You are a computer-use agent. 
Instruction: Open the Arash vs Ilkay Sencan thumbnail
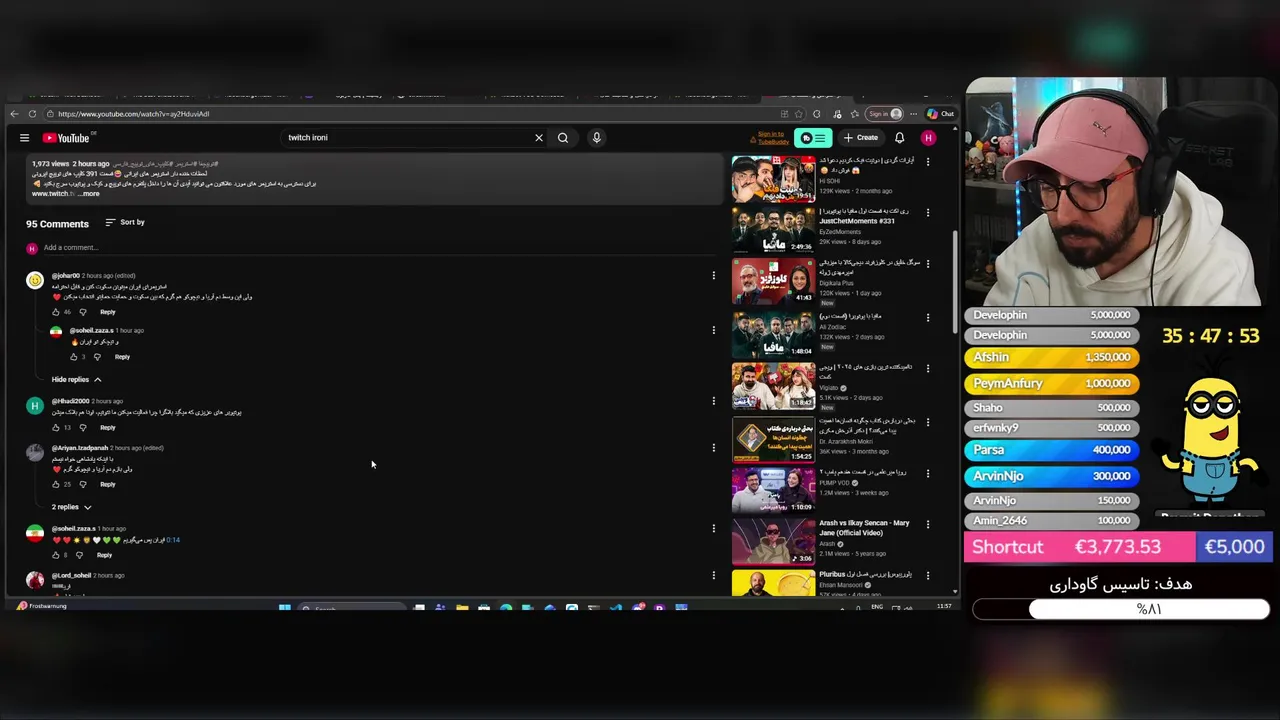(x=773, y=541)
